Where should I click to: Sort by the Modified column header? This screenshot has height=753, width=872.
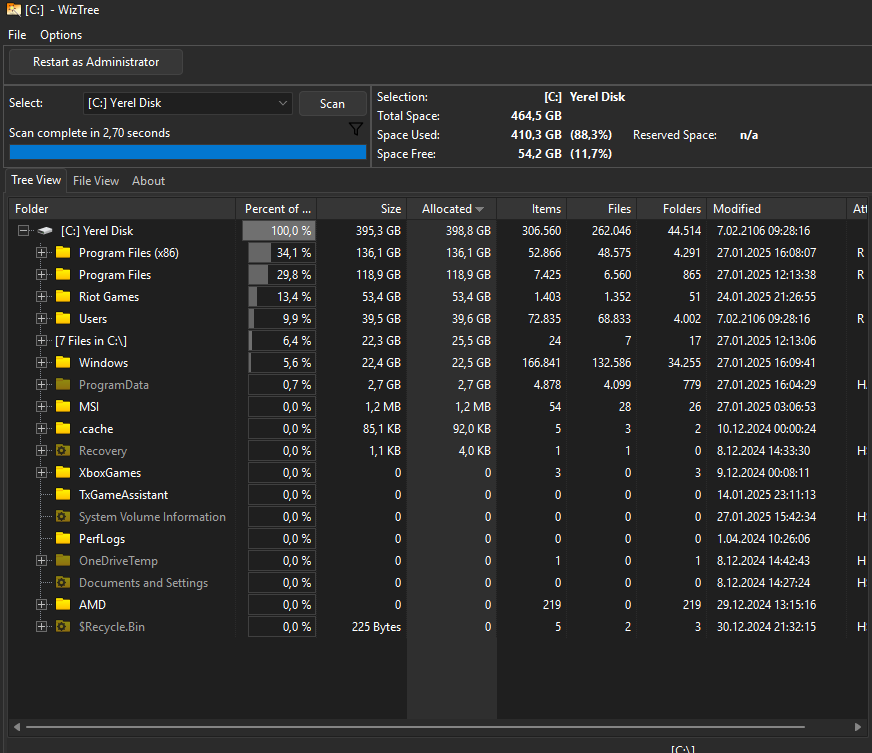click(x=776, y=209)
